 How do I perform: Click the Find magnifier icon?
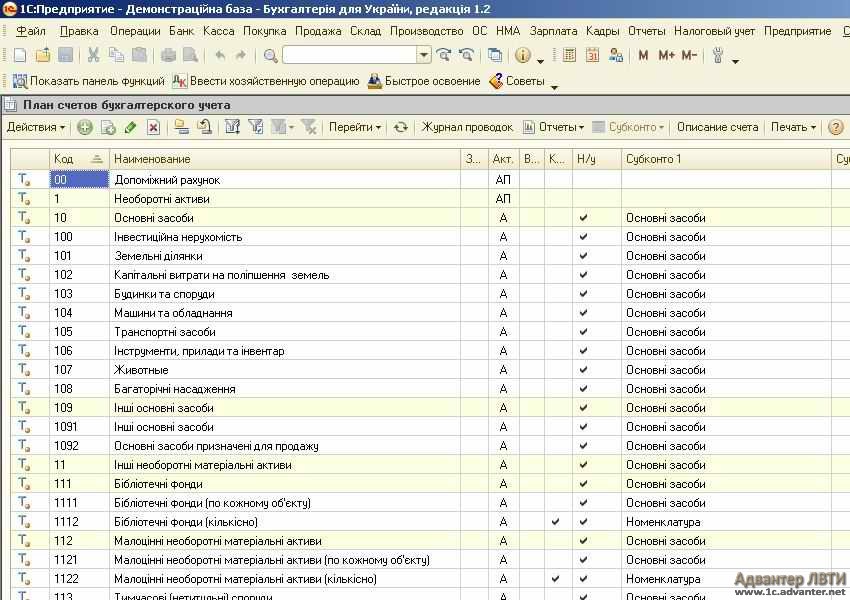tap(270, 55)
